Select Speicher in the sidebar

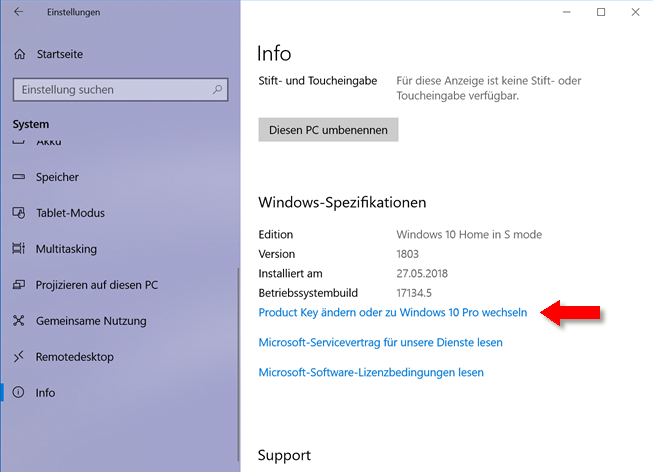pos(57,177)
